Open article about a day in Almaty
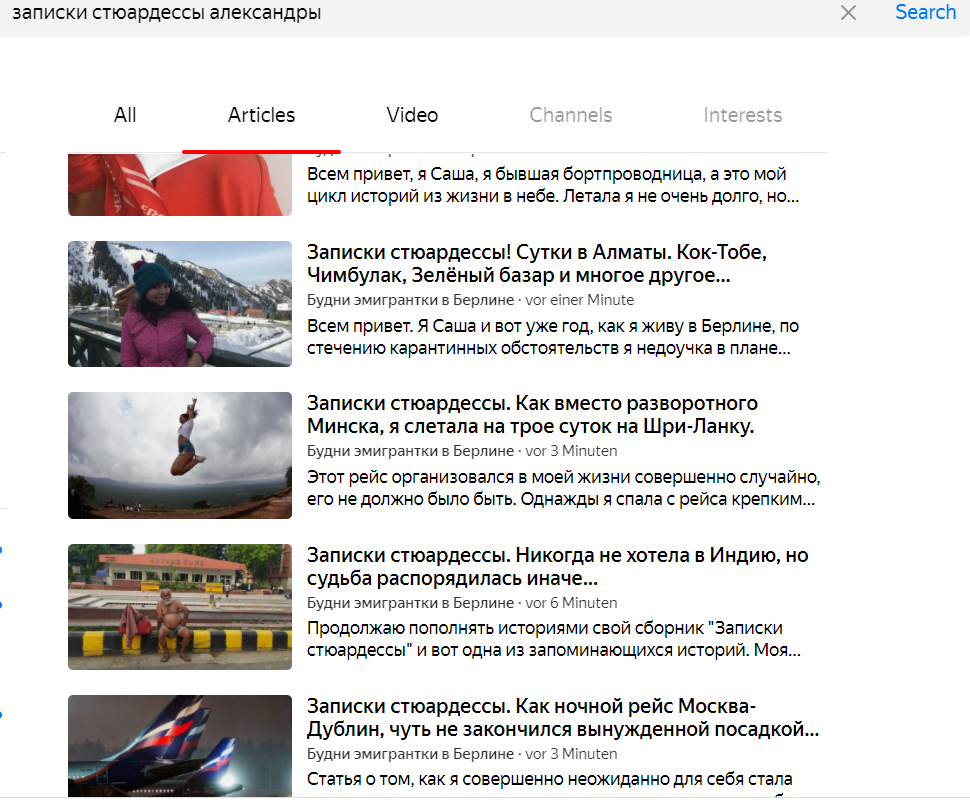 click(536, 264)
